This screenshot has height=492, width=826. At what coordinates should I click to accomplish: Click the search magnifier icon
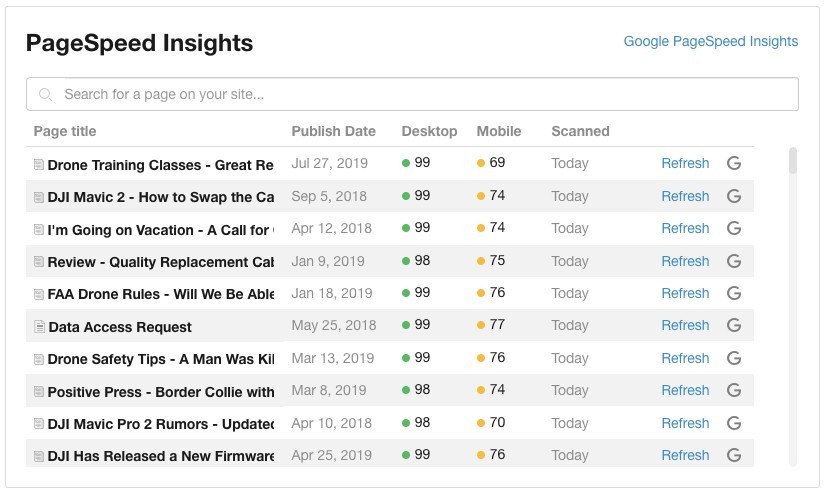(x=46, y=94)
